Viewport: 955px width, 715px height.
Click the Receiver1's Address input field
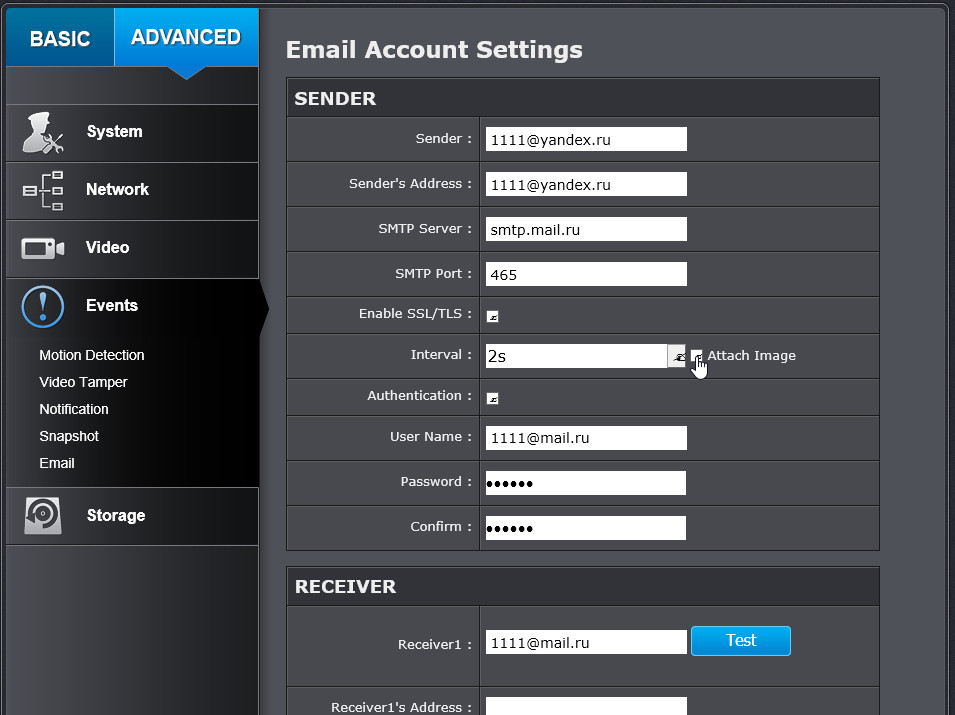coord(586,706)
